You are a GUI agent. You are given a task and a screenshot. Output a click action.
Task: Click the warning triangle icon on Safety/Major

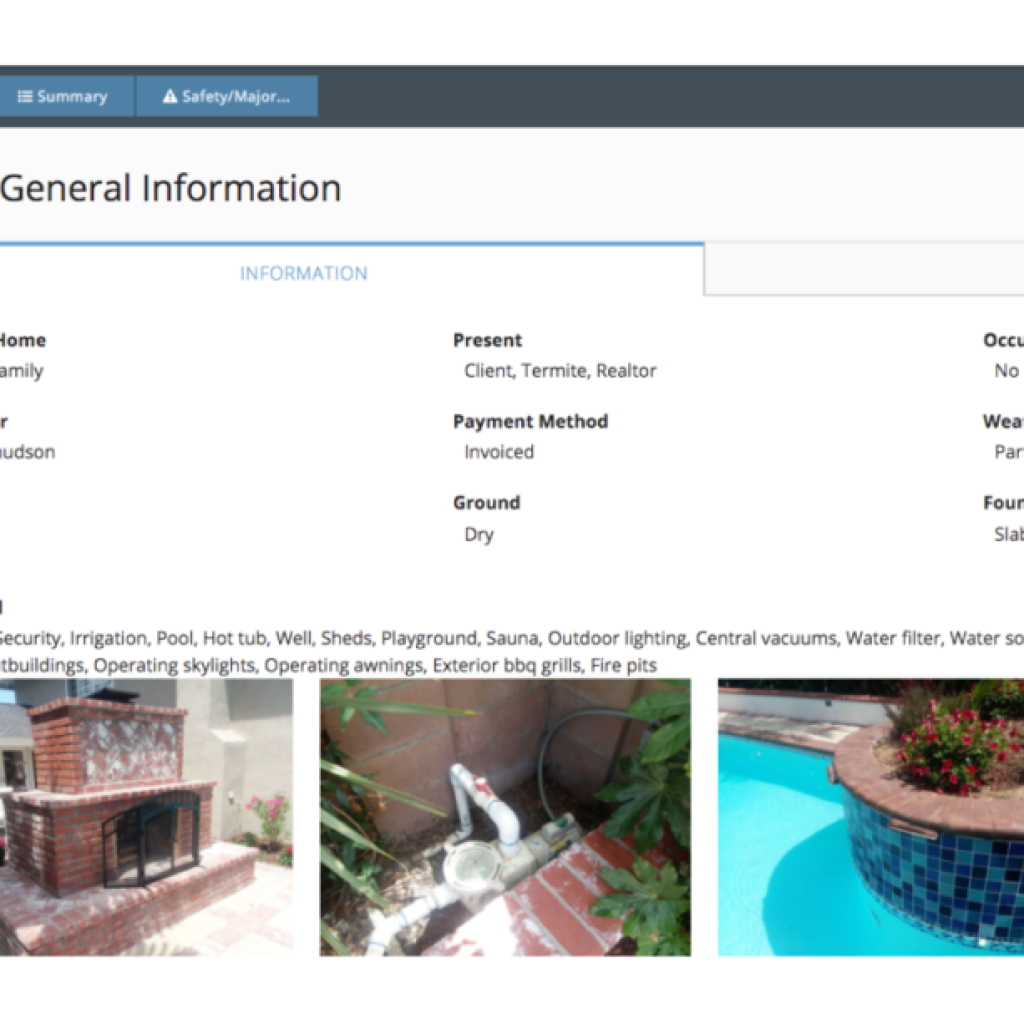point(169,97)
